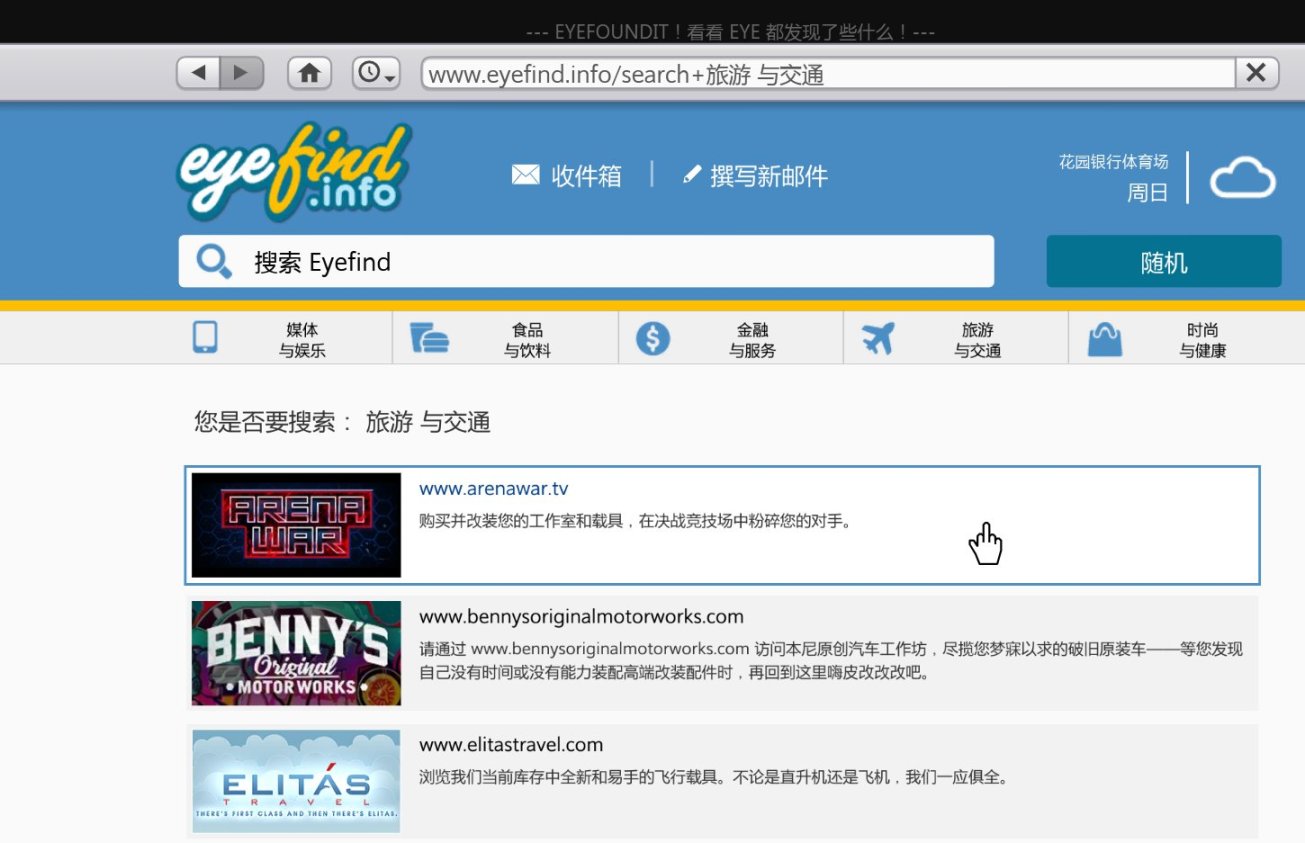Image resolution: width=1305 pixels, height=843 pixels.
Task: Click the phone icon for 媒体与娱乐
Action: (x=205, y=338)
